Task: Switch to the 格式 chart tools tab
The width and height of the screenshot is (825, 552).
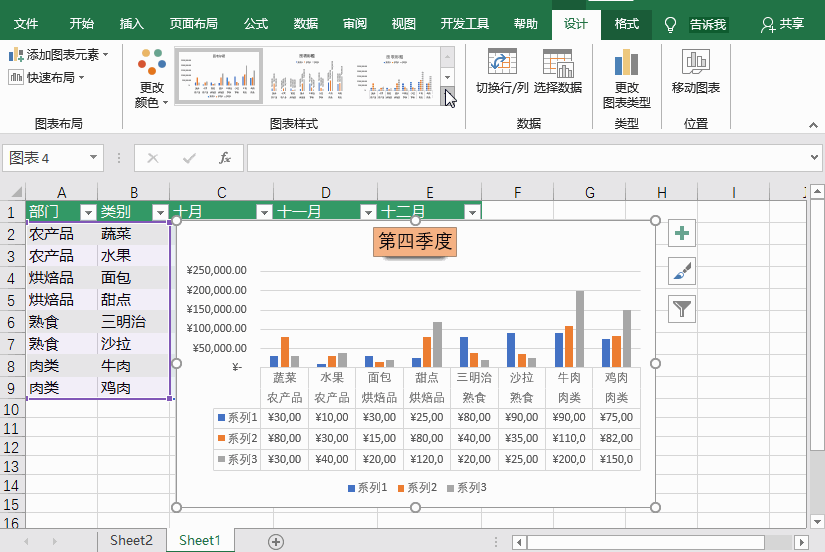Action: click(x=626, y=24)
